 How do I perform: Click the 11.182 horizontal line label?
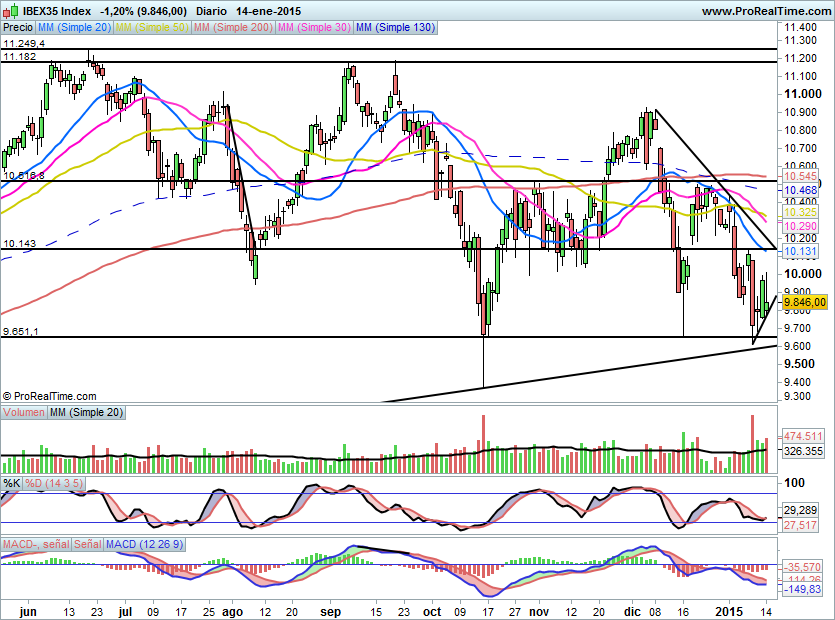pos(19,56)
